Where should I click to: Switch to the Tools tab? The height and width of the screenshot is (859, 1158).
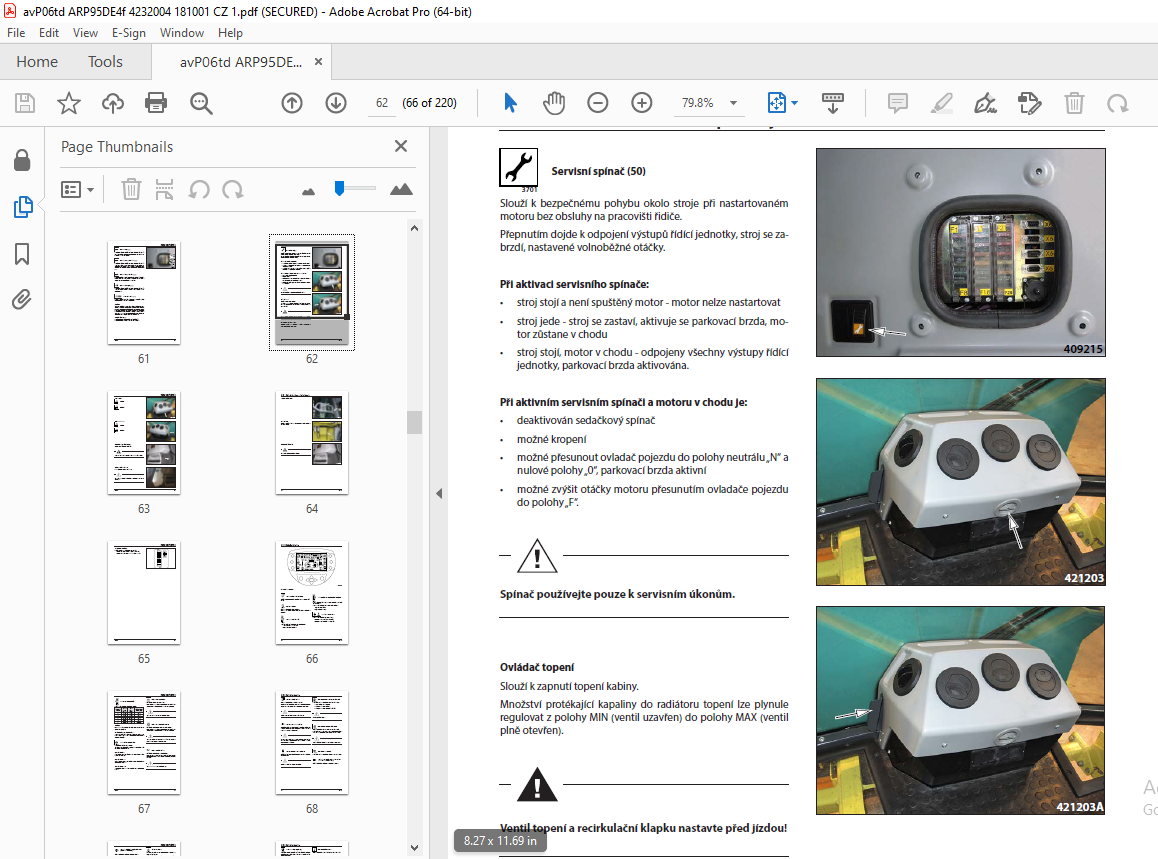pos(105,62)
